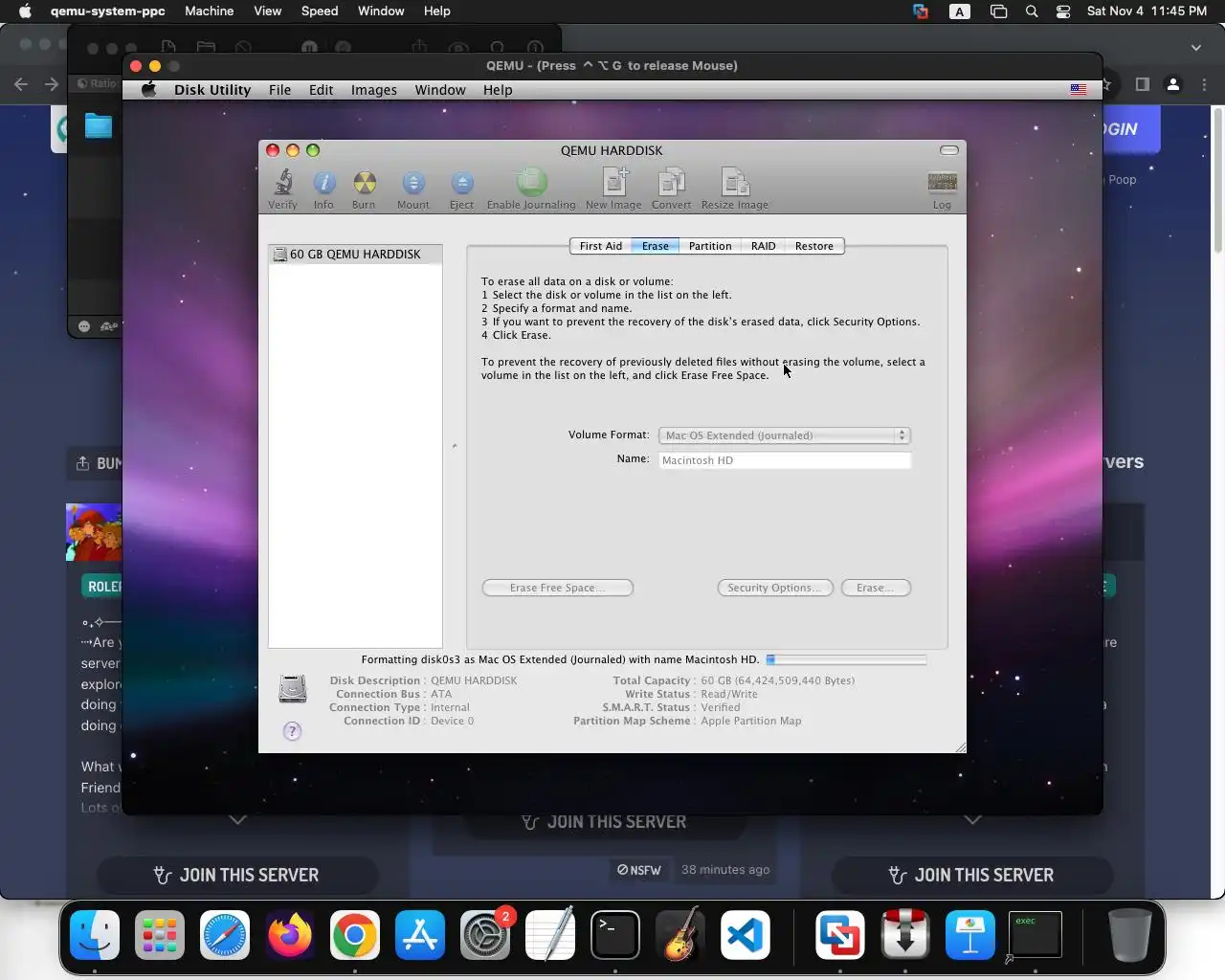Viewport: 1225px width, 980px height.
Task: Click the sidebar split divider handle
Action: 455,446
